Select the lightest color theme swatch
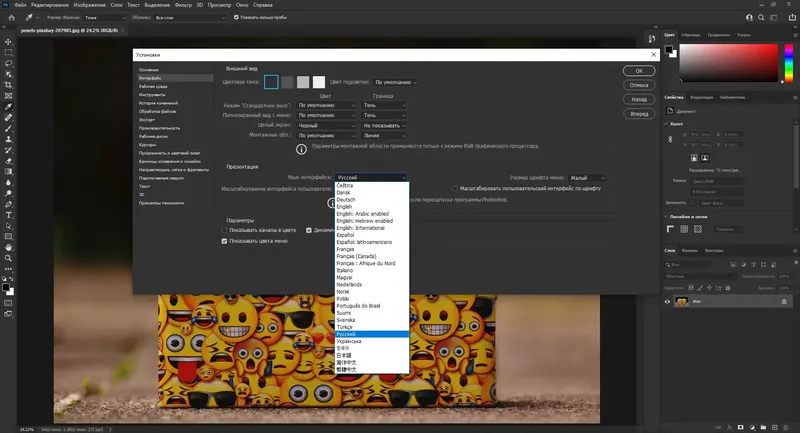The image size is (800, 433). click(x=319, y=82)
